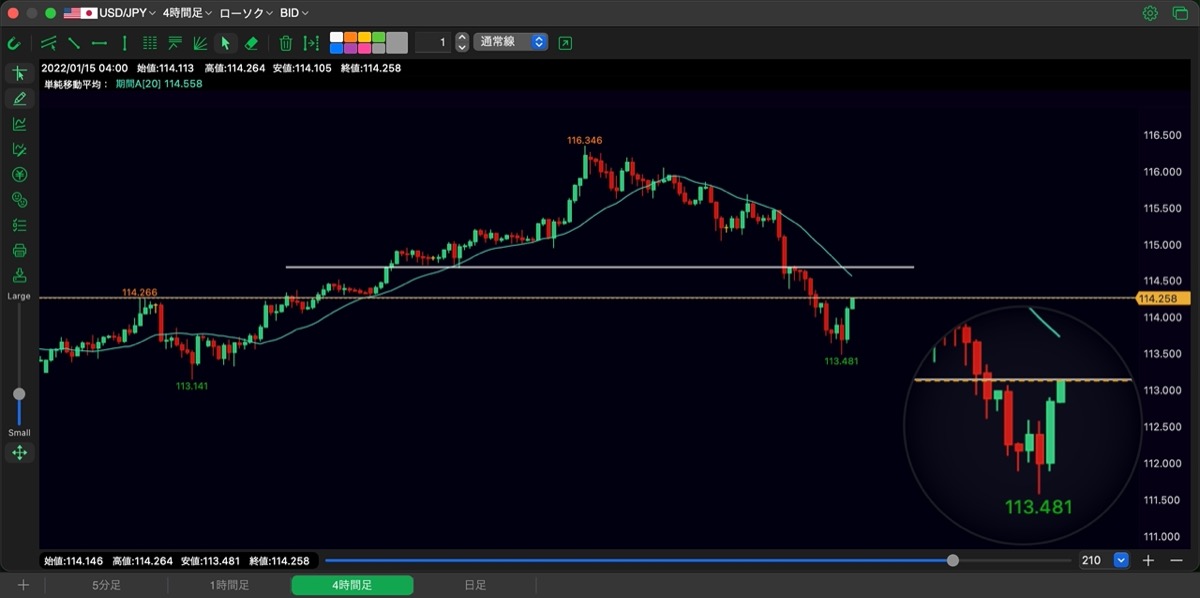Open the line chart indicator icon
Image resolution: width=1200 pixels, height=598 pixels.
pyautogui.click(x=19, y=124)
